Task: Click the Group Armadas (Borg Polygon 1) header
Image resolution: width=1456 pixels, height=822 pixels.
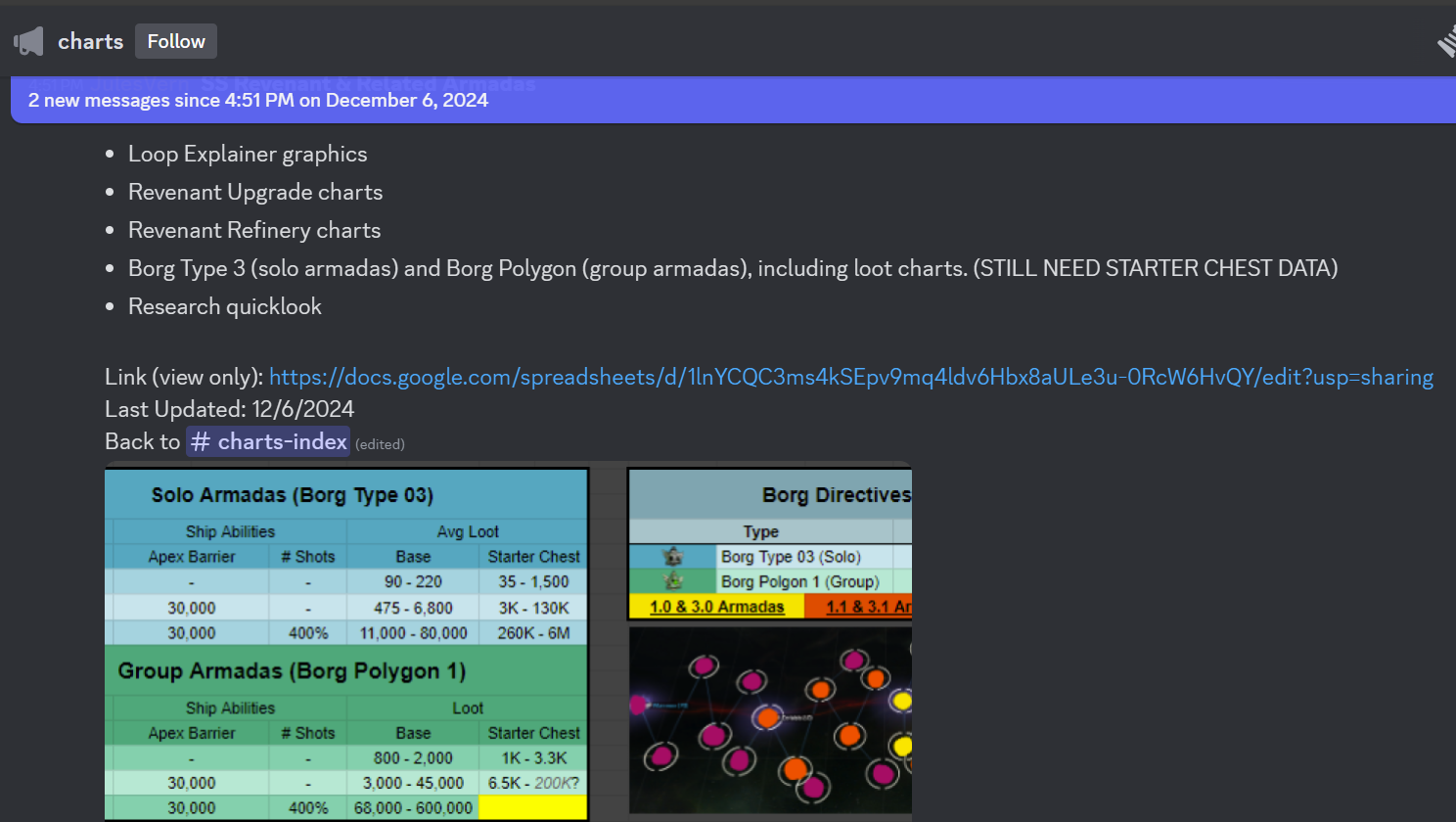Action: pos(292,671)
